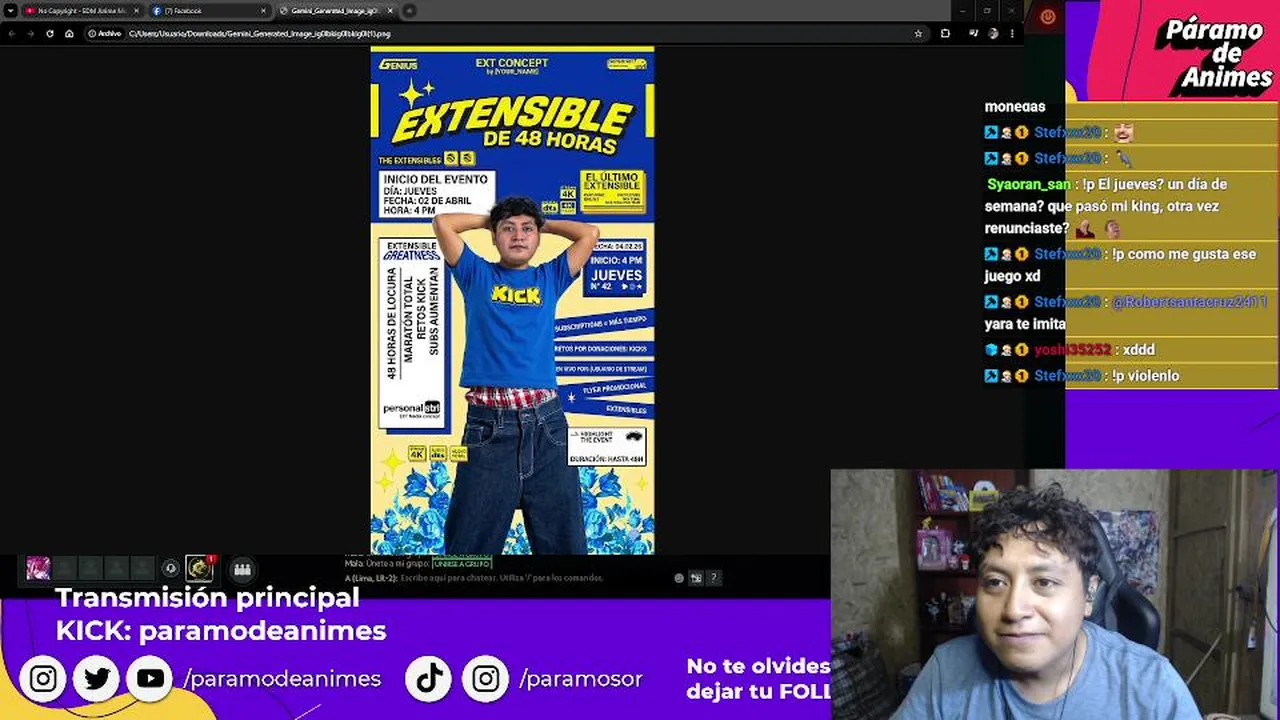The height and width of the screenshot is (720, 1280).
Task: Click the Archivo file info chip
Action: [104, 33]
